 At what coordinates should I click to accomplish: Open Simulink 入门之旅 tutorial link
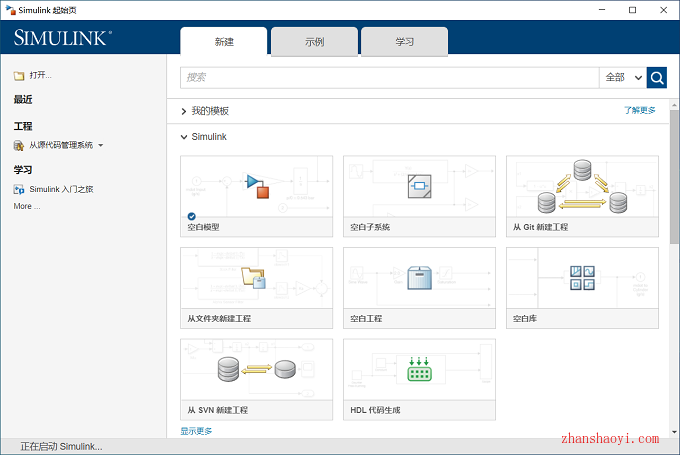(61, 189)
